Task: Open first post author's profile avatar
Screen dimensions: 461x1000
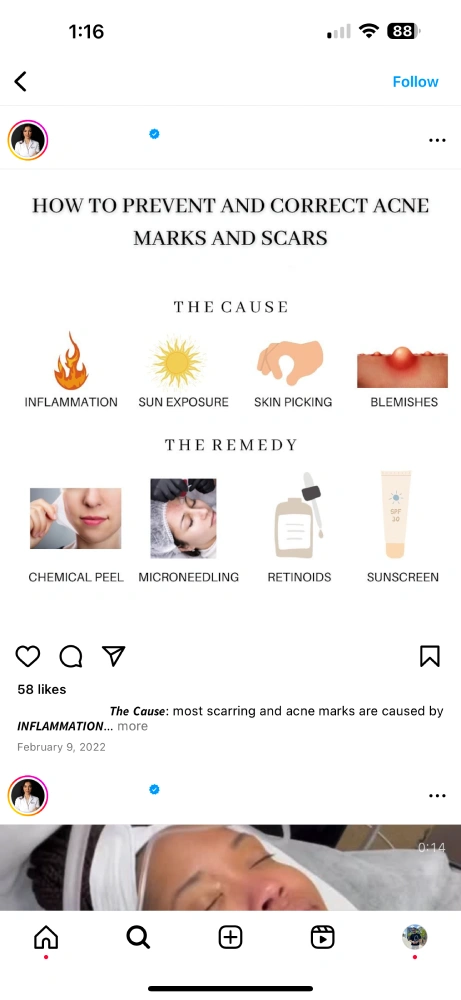Action: point(28,140)
